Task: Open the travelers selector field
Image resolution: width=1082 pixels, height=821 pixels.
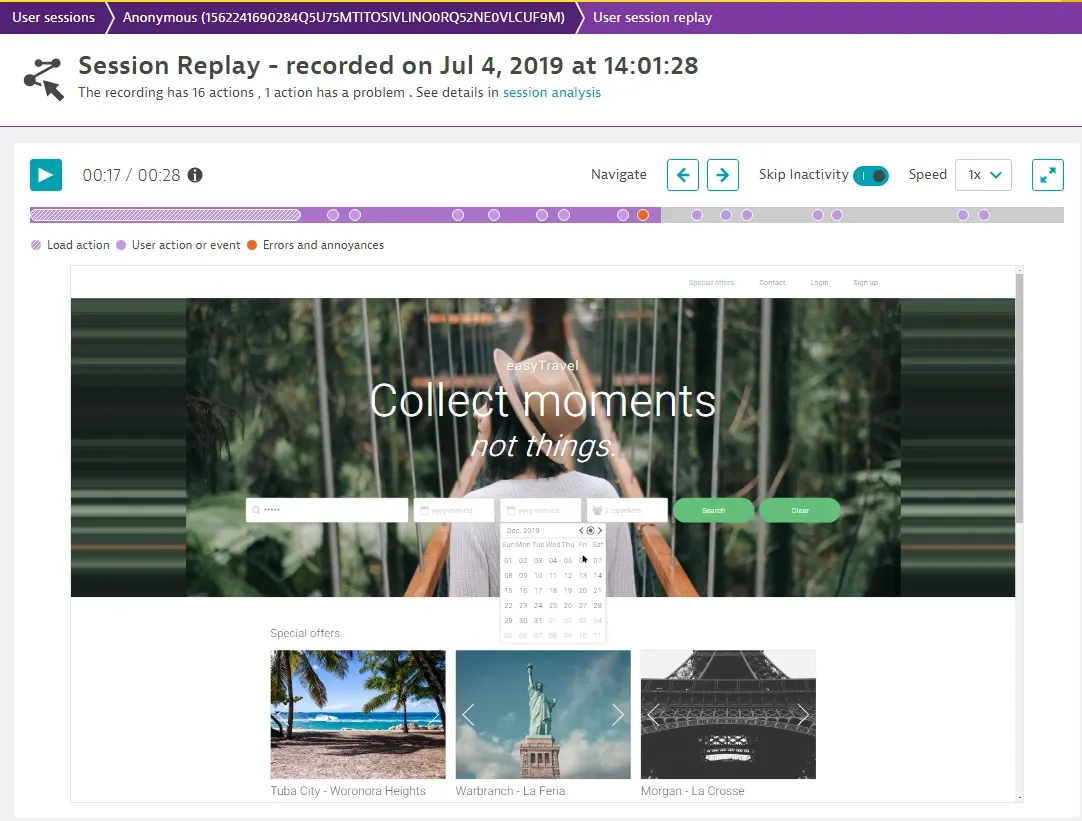Action: tap(627, 510)
